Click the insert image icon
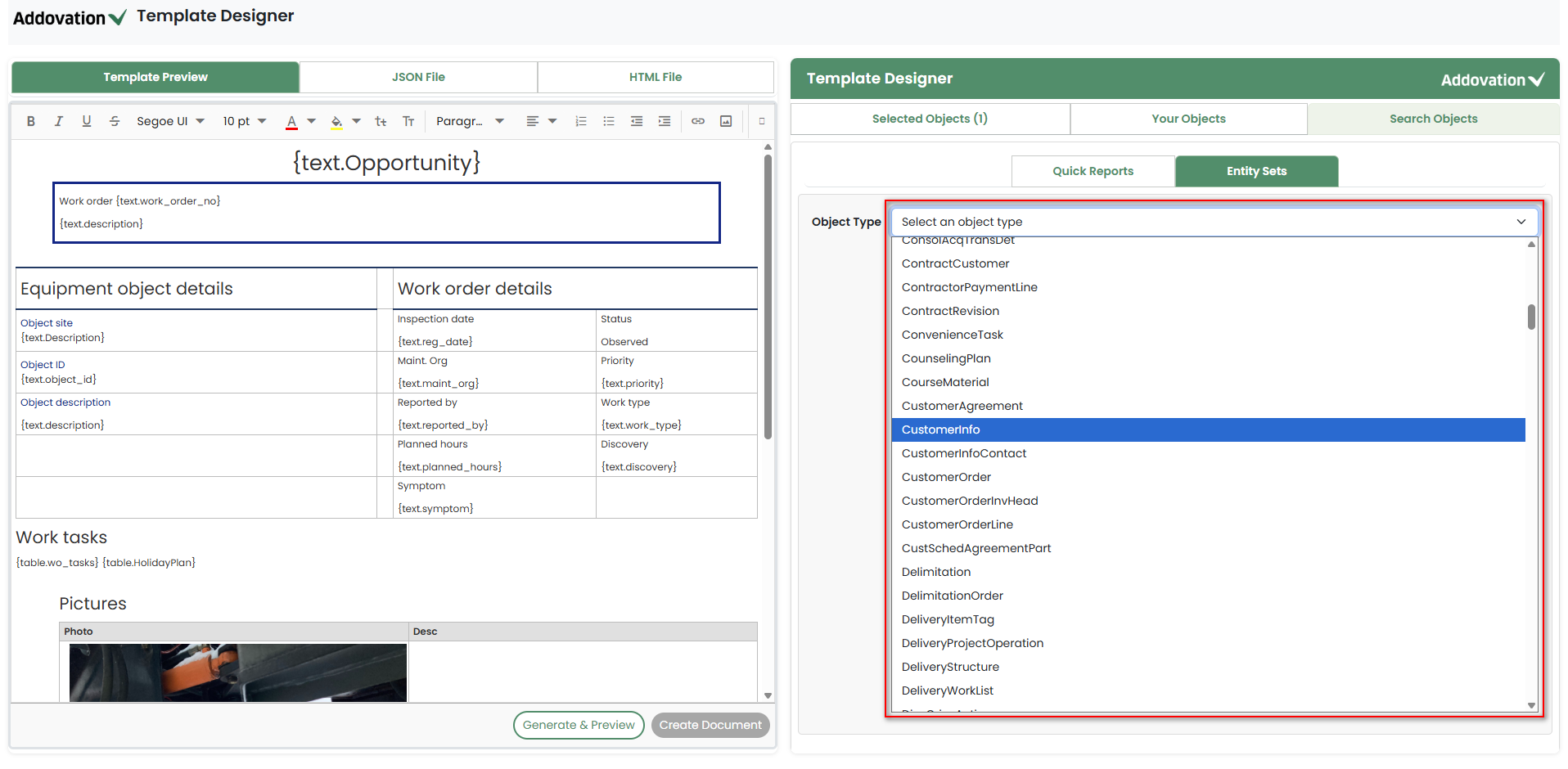The width and height of the screenshot is (1568, 769). click(x=726, y=121)
